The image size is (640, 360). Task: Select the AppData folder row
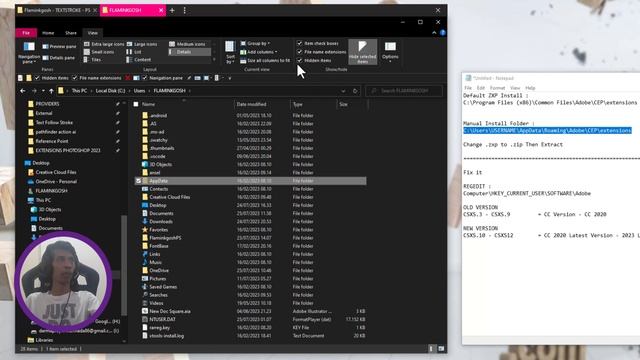(250, 181)
